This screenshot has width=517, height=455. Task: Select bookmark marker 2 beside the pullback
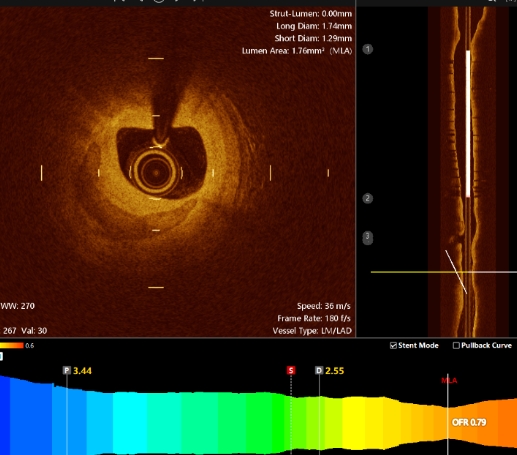pyautogui.click(x=368, y=198)
